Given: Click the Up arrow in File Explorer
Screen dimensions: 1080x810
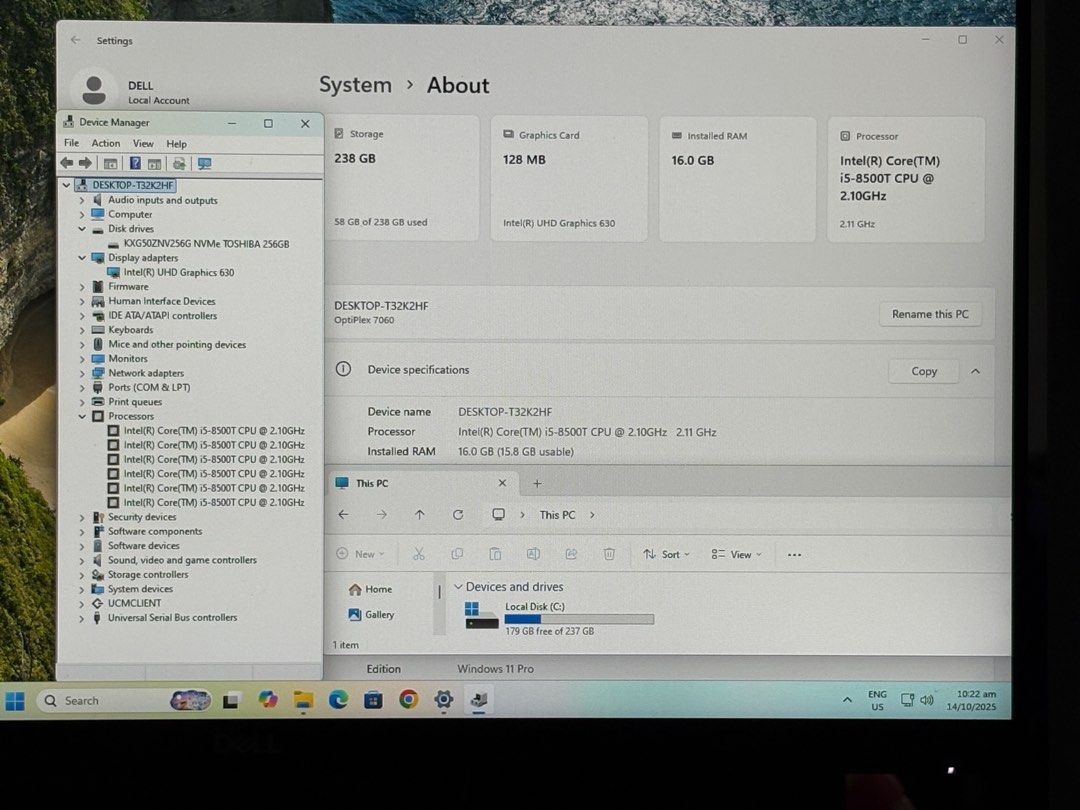Looking at the screenshot, I should click(x=420, y=515).
